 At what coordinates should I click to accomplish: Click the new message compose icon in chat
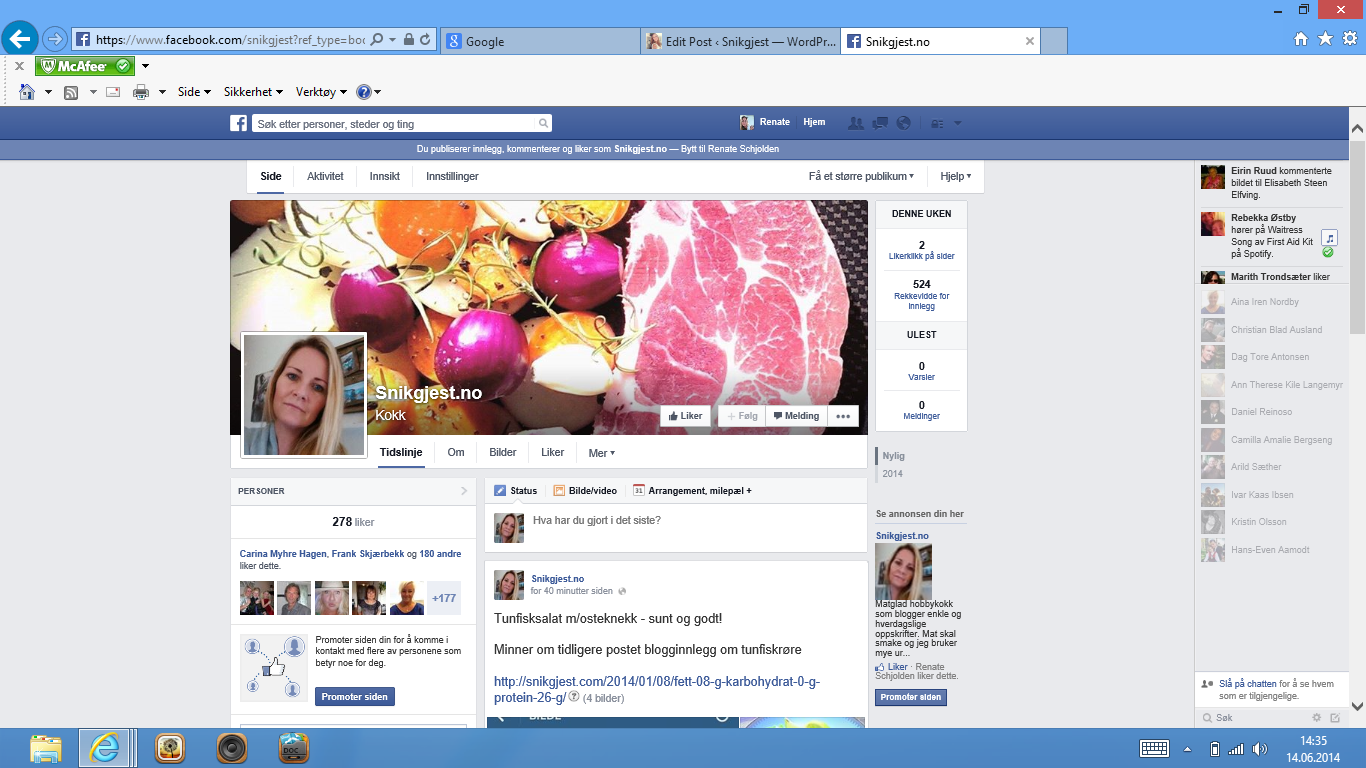coord(1334,718)
